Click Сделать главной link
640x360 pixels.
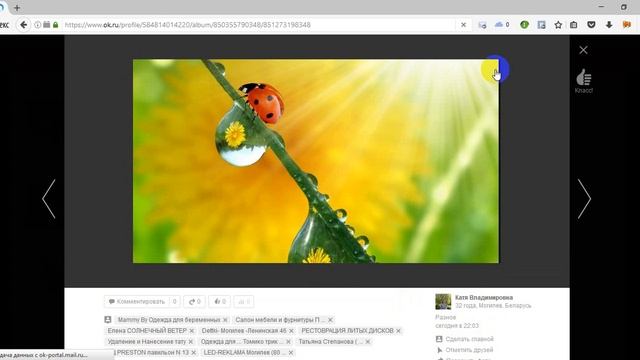tap(469, 339)
